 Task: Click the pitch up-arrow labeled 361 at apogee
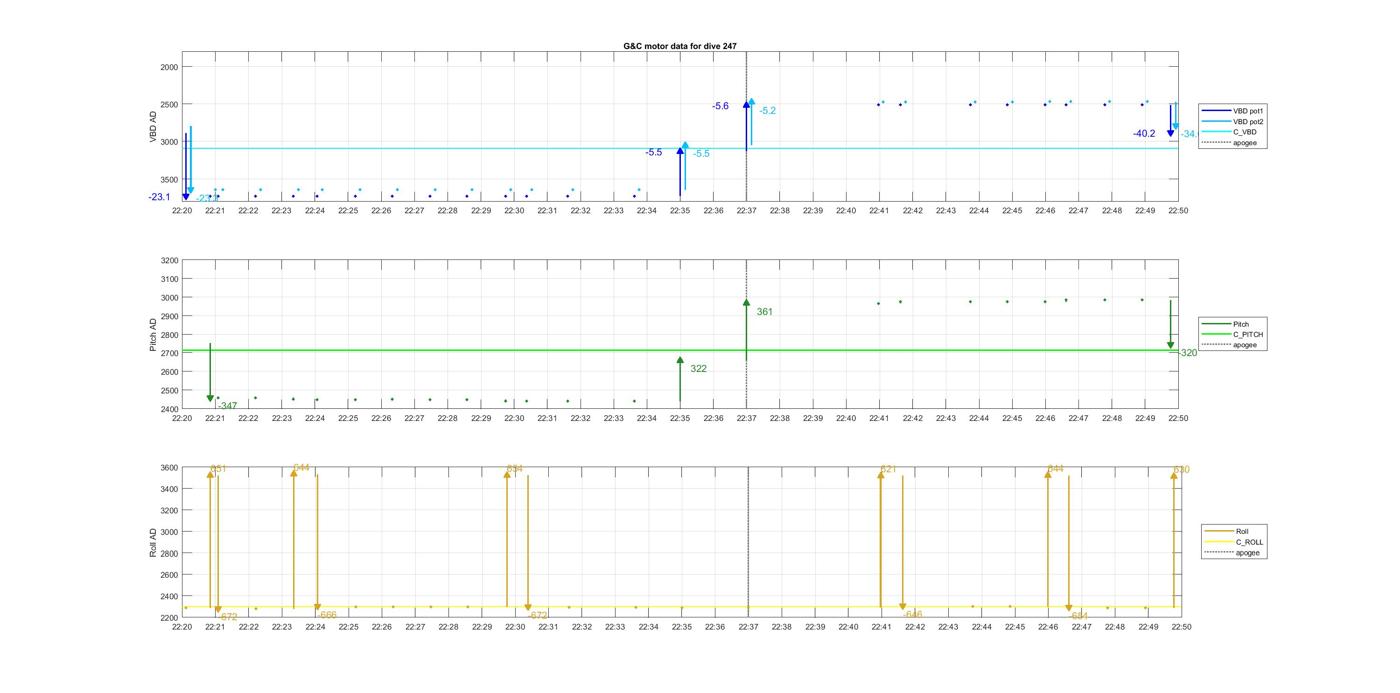[x=746, y=330]
